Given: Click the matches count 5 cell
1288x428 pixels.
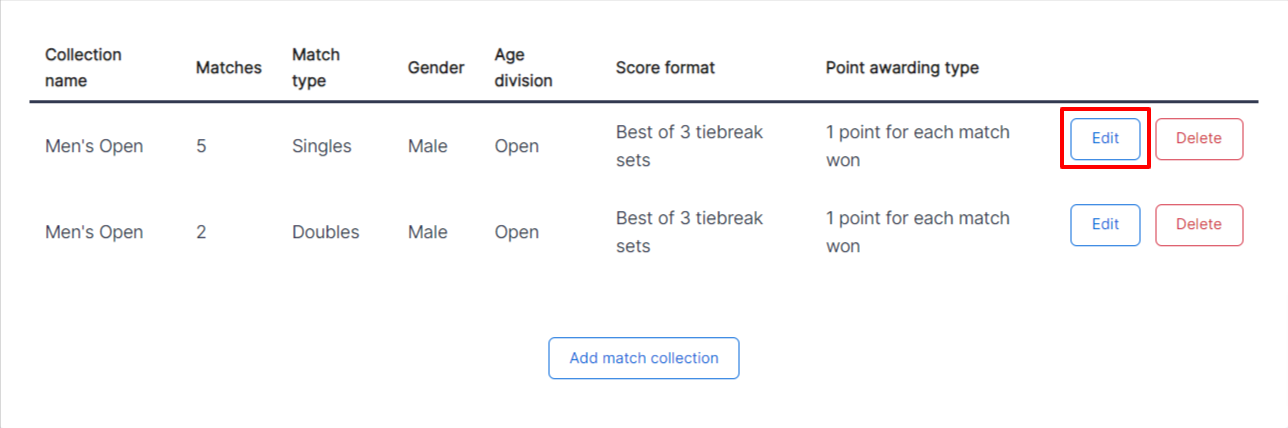Looking at the screenshot, I should tap(201, 146).
